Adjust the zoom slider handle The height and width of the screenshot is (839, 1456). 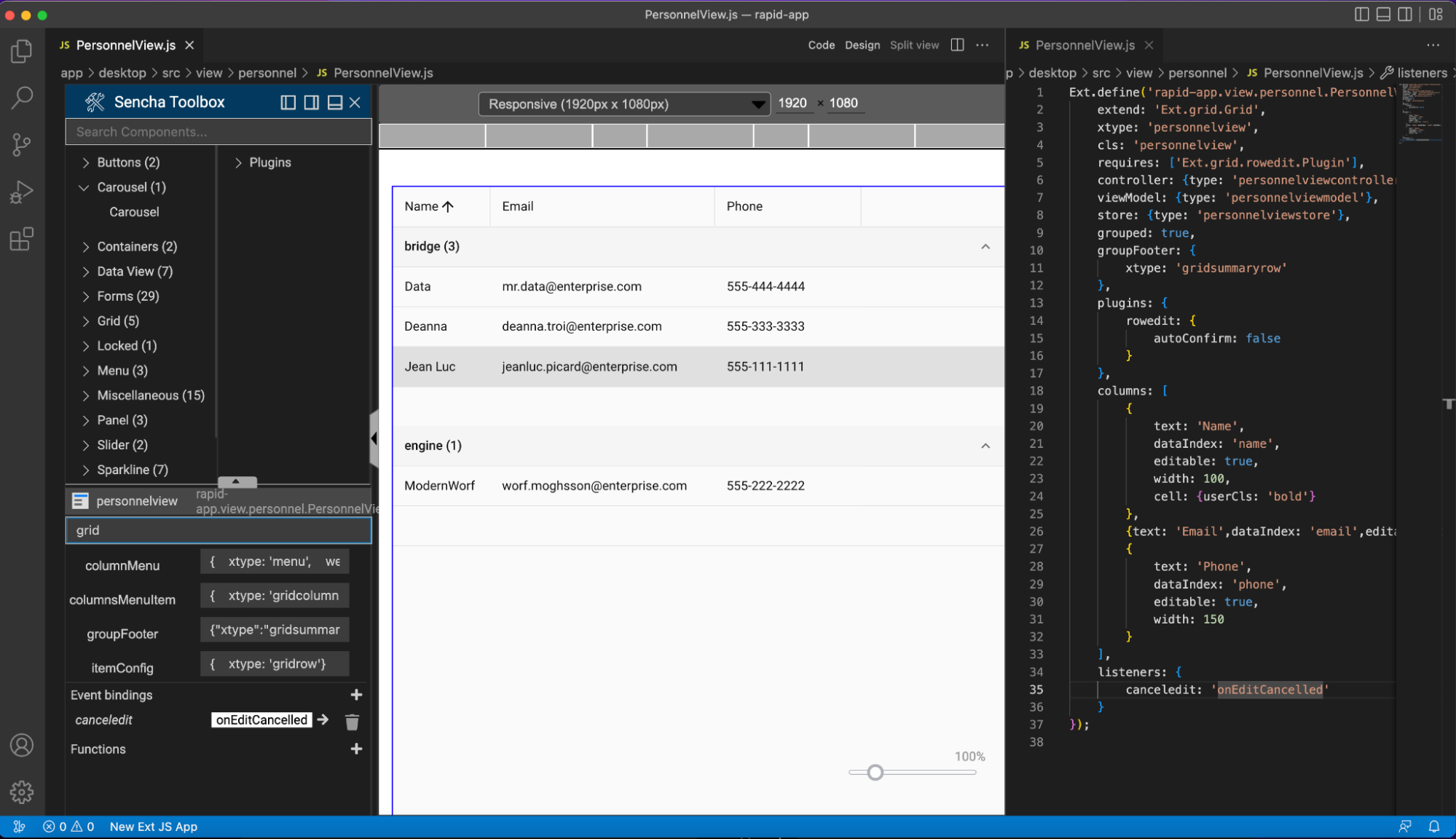875,772
